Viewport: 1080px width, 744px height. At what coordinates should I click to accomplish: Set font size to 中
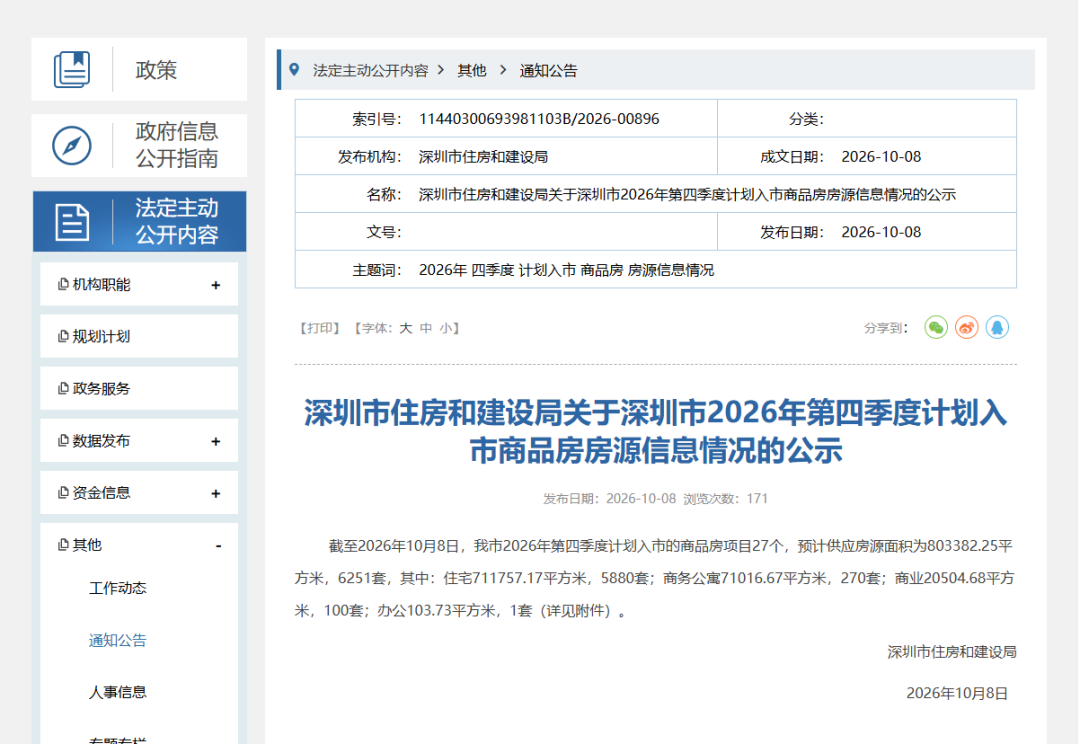tap(426, 328)
